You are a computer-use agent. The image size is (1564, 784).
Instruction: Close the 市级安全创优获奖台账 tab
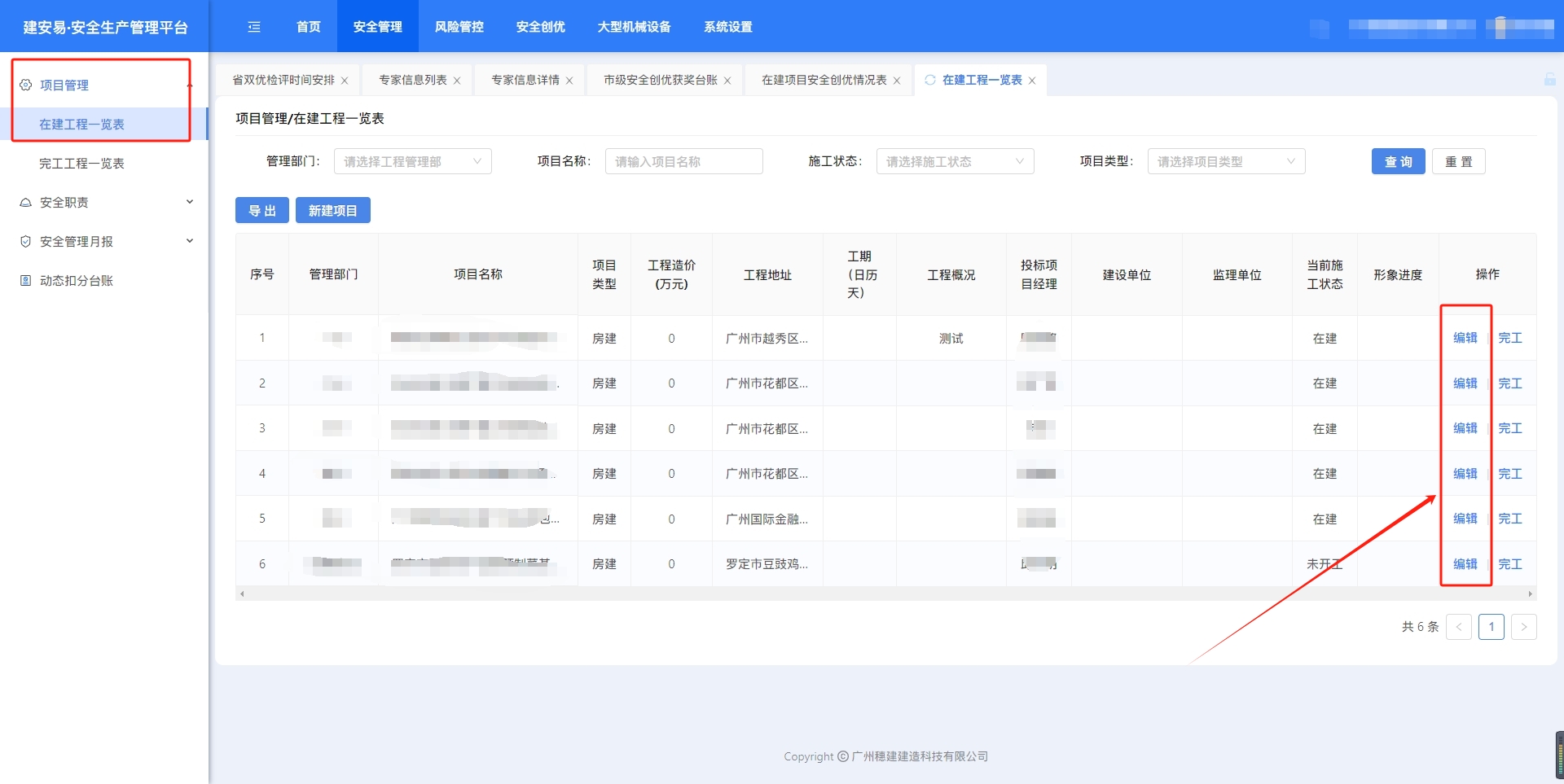[x=727, y=81]
